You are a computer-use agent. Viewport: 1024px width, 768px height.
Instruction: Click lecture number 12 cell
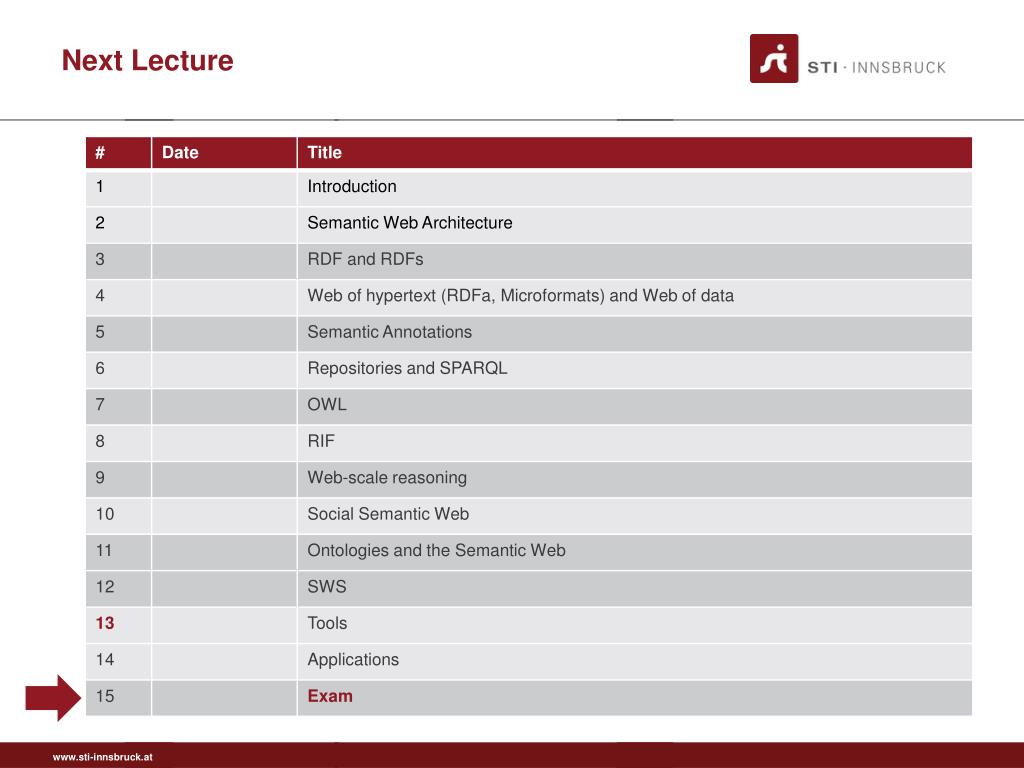point(118,589)
